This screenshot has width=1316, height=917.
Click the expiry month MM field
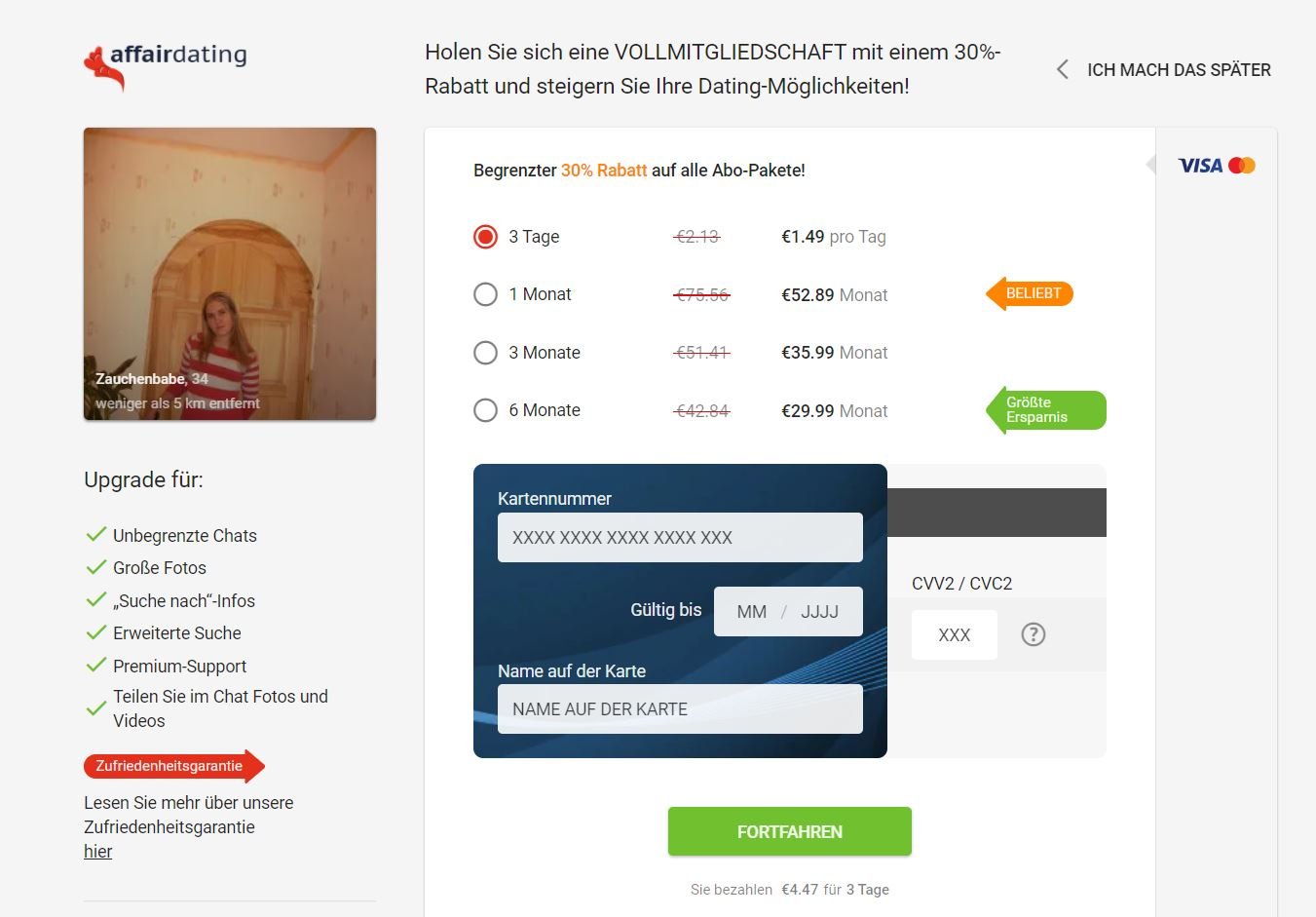click(x=751, y=612)
